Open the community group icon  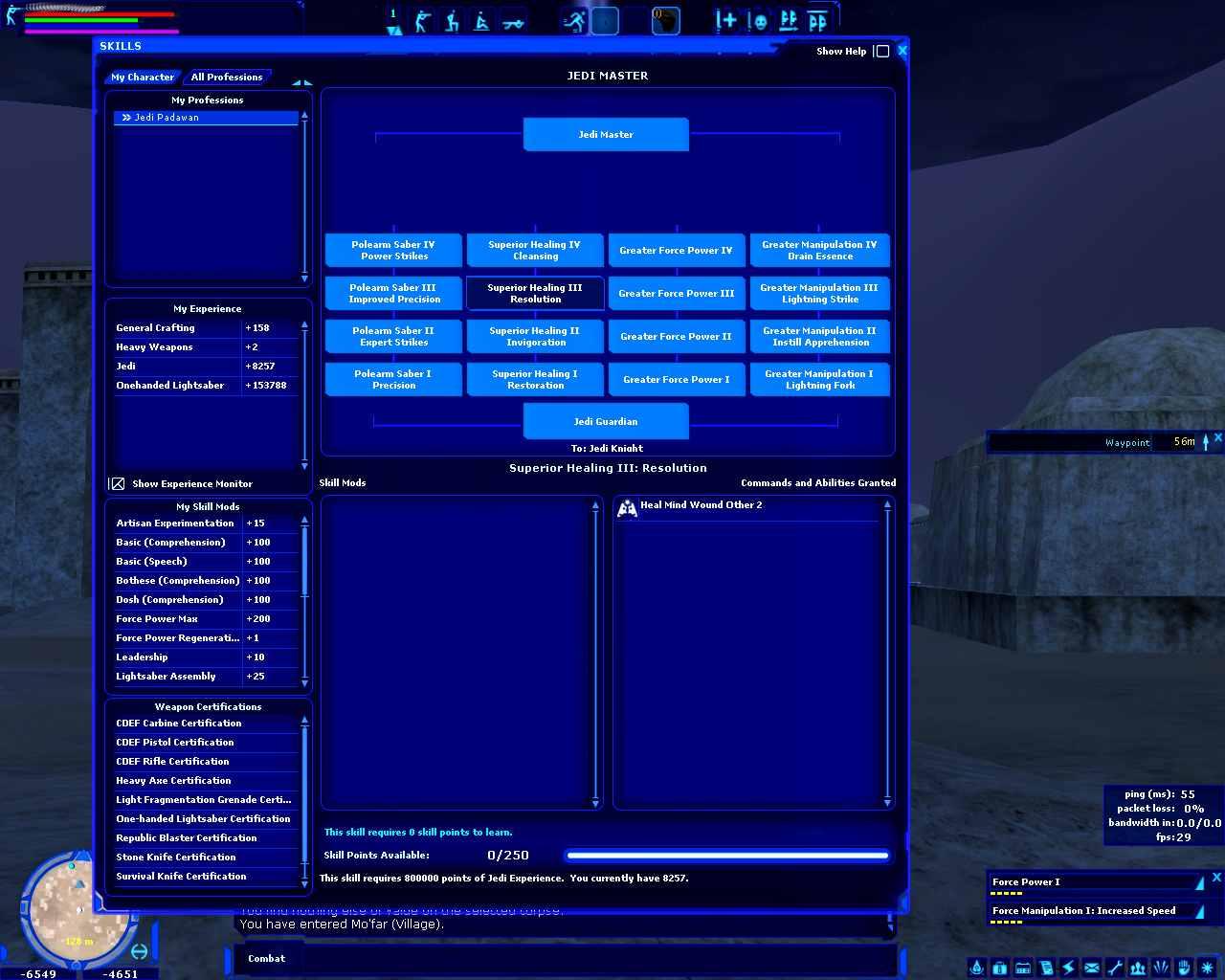(x=1138, y=968)
